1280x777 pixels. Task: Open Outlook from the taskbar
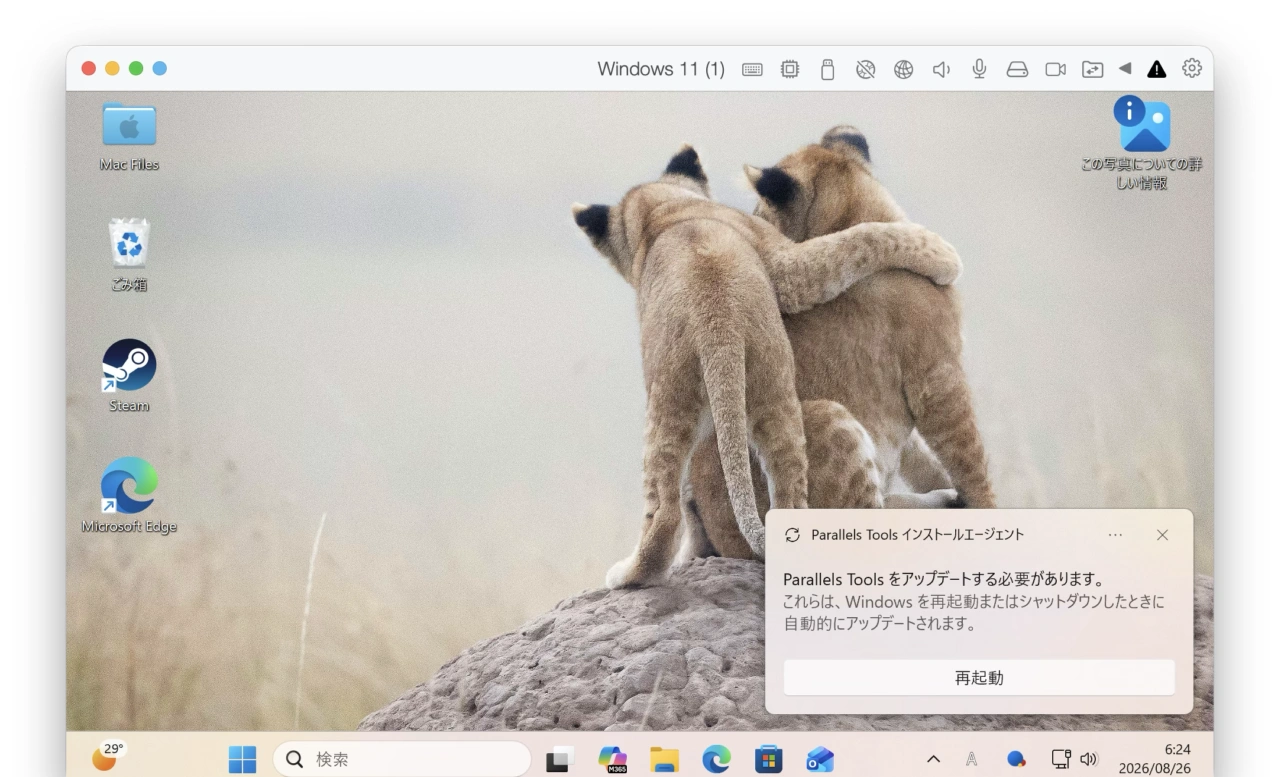[x=820, y=760]
